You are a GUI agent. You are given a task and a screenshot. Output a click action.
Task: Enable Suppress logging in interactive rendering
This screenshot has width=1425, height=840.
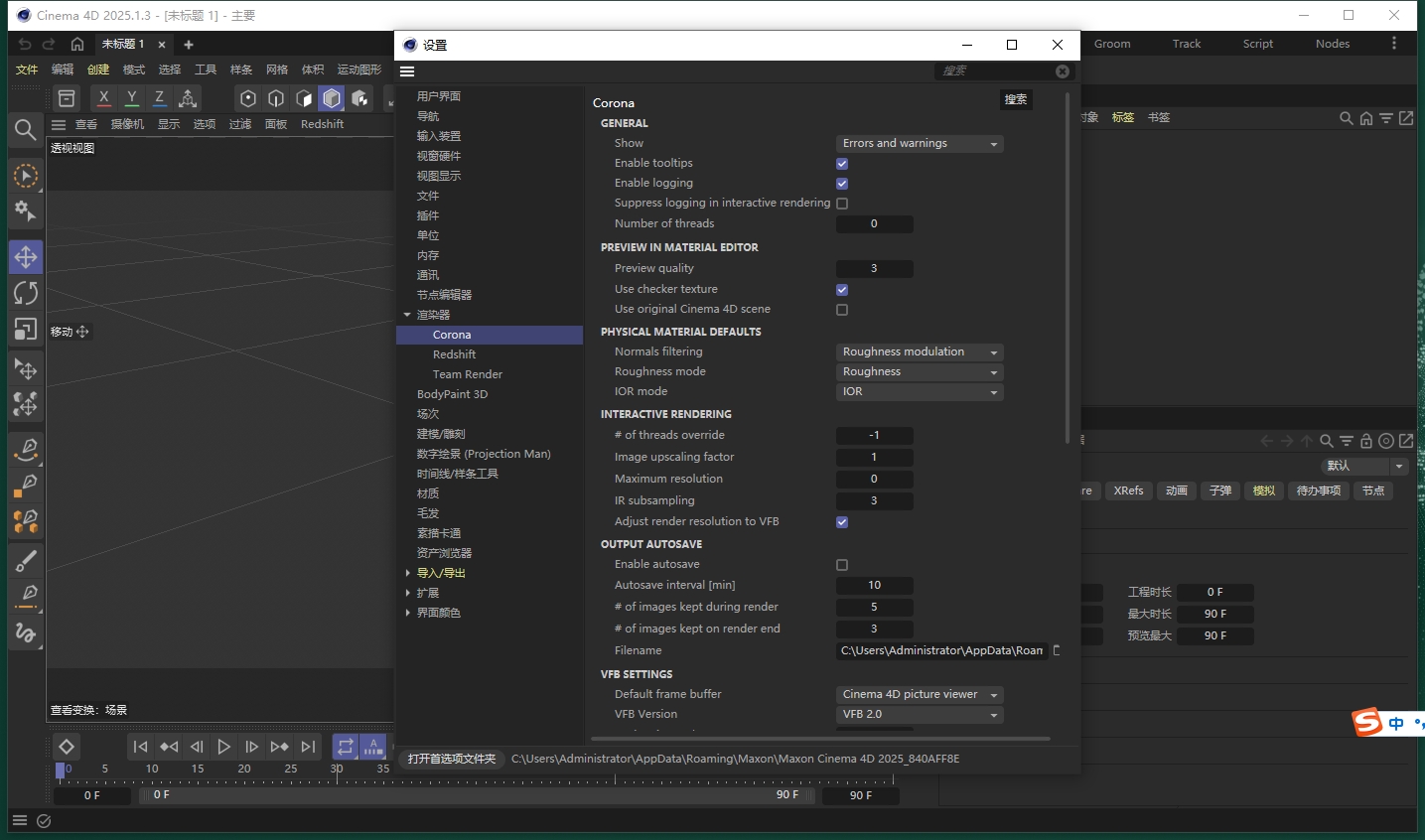pos(842,204)
